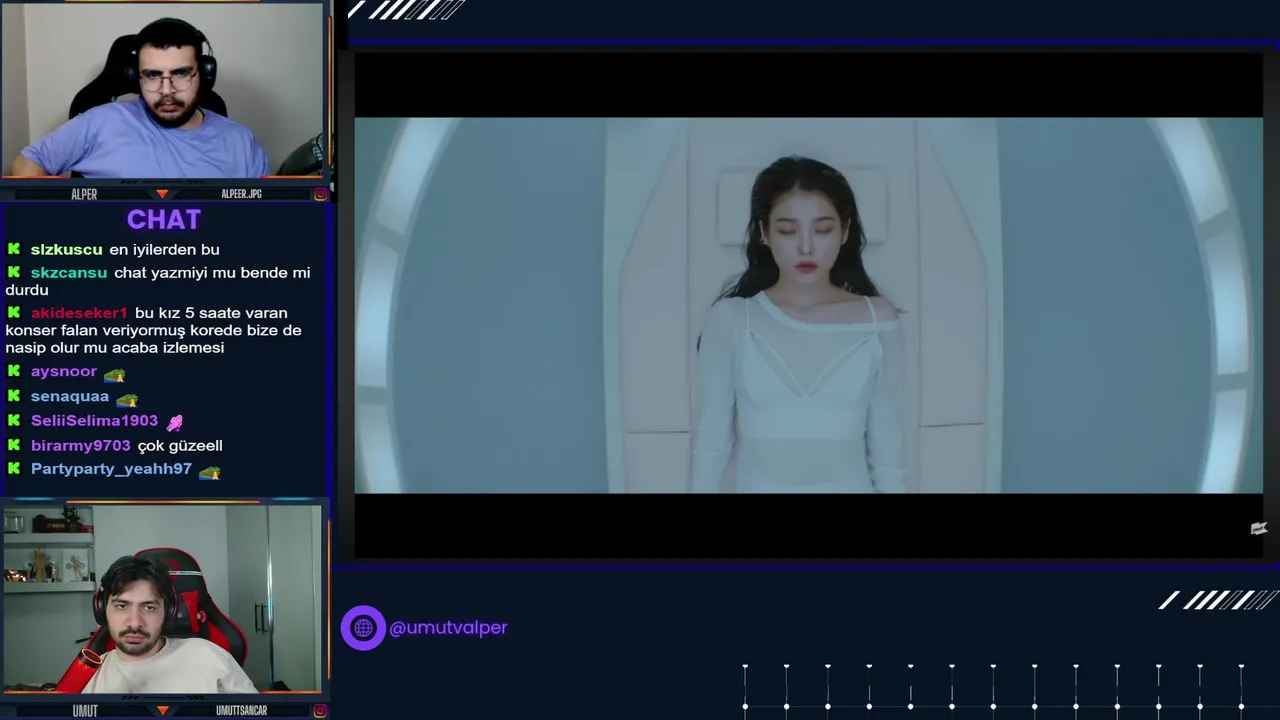Click Umut's webcam feed
The image size is (1280, 720).
[162, 598]
